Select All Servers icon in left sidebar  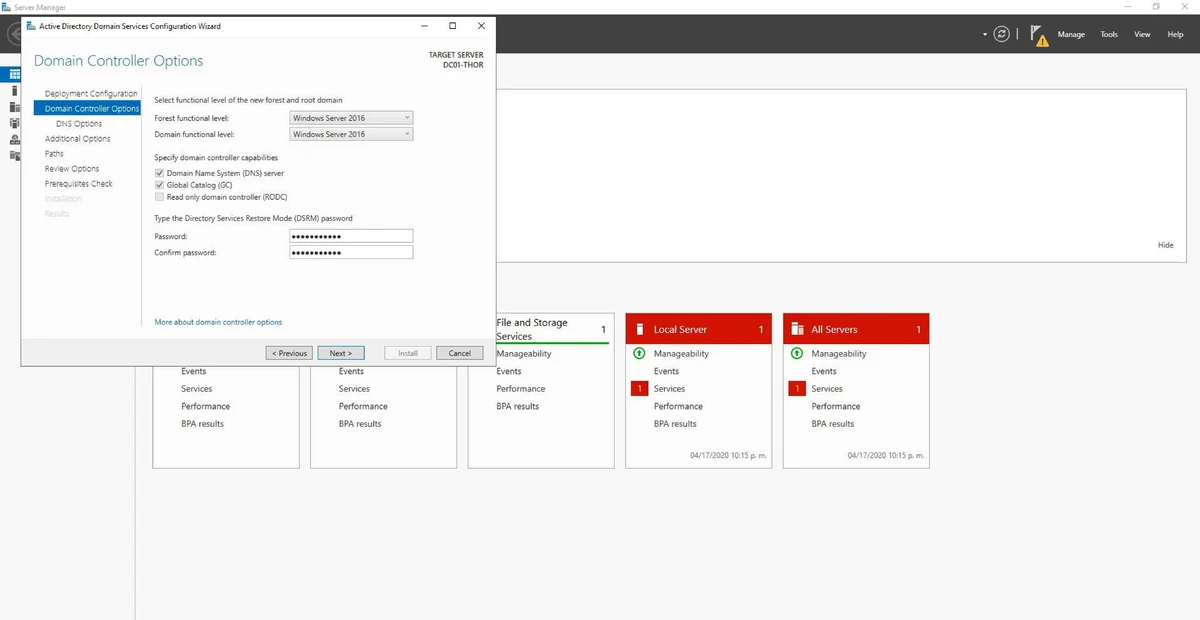tap(15, 107)
